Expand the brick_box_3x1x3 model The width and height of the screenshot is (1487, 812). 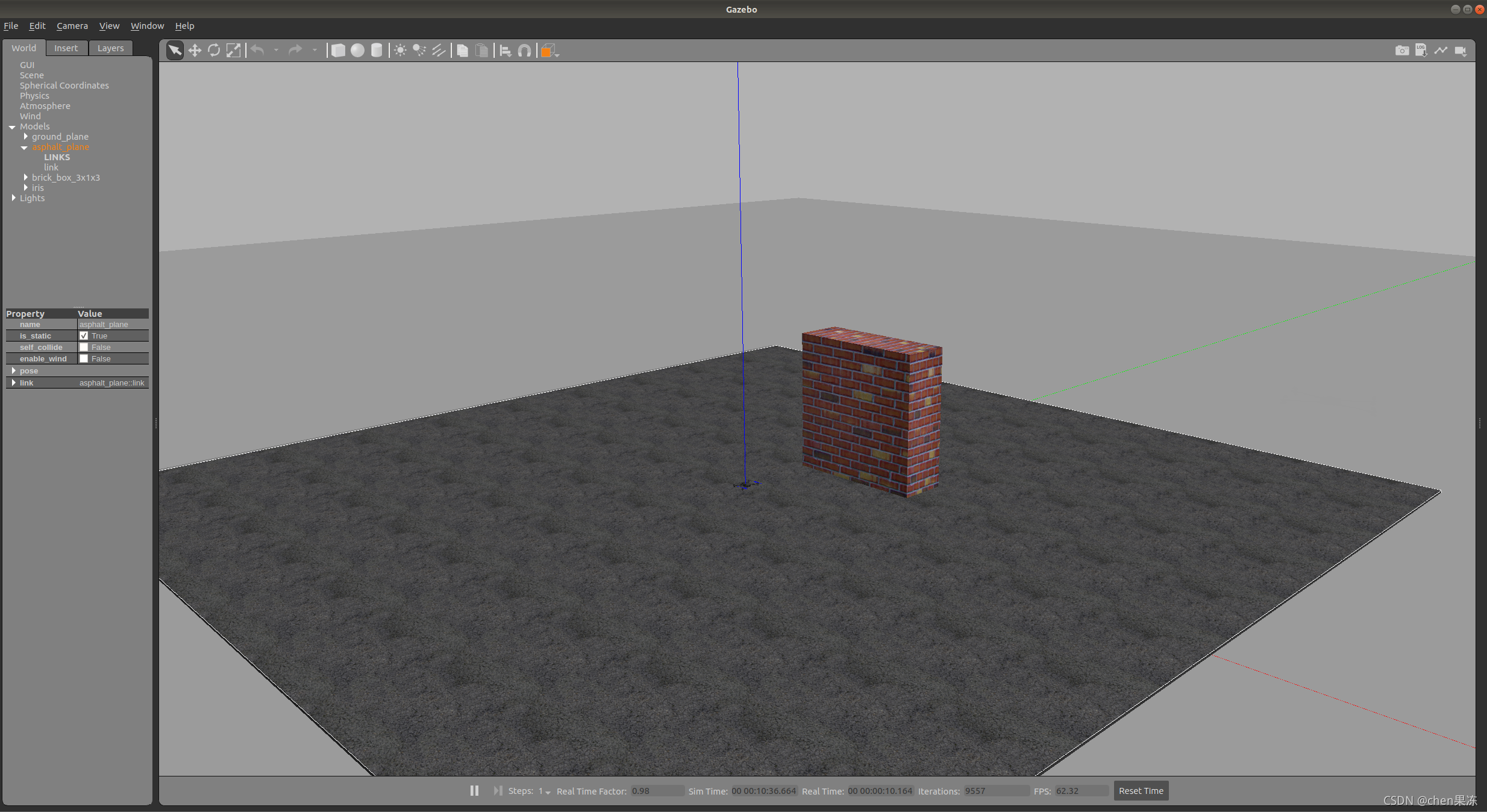point(26,177)
